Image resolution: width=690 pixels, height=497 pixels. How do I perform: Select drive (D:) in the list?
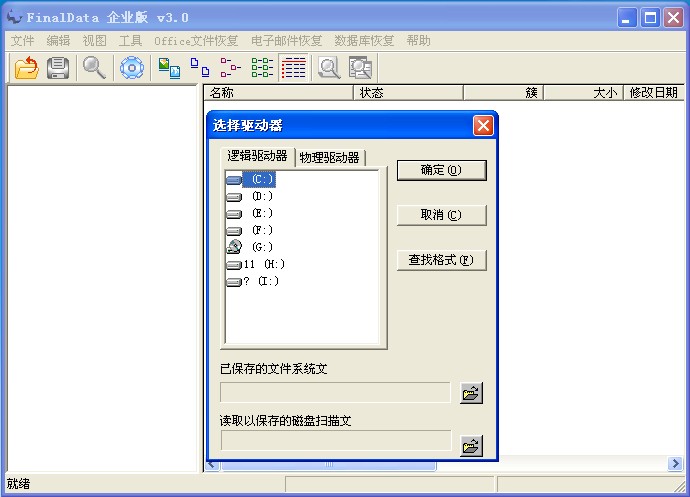[x=250, y=196]
